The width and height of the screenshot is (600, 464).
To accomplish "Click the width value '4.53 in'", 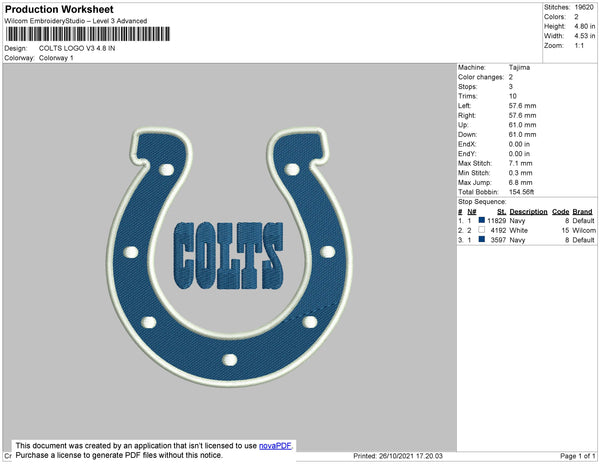I will coord(585,36).
